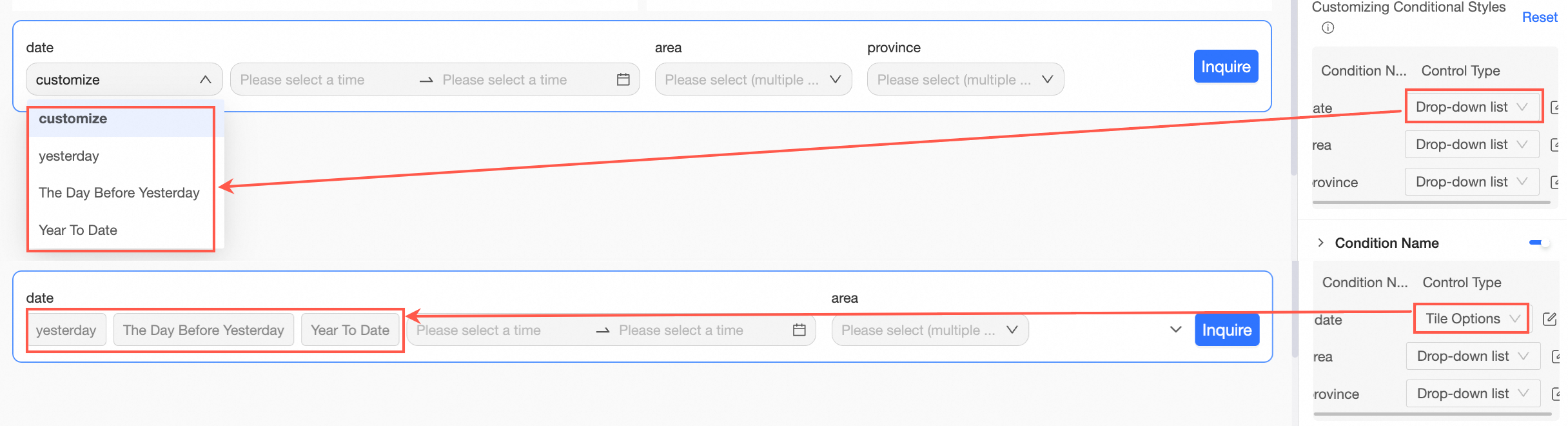Open calendar icon in the bottom date range
This screenshot has width=1568, height=426.
pos(799,330)
